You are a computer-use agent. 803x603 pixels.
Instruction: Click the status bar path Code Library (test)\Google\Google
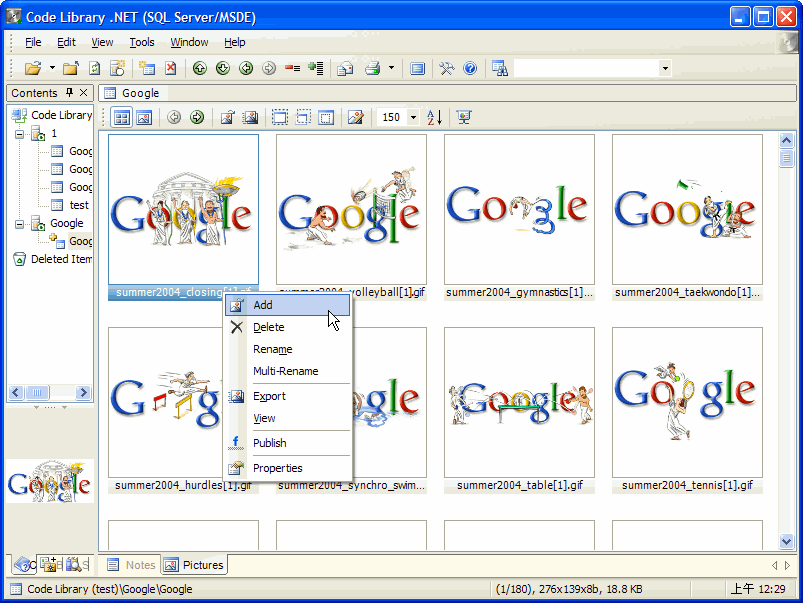pos(110,589)
